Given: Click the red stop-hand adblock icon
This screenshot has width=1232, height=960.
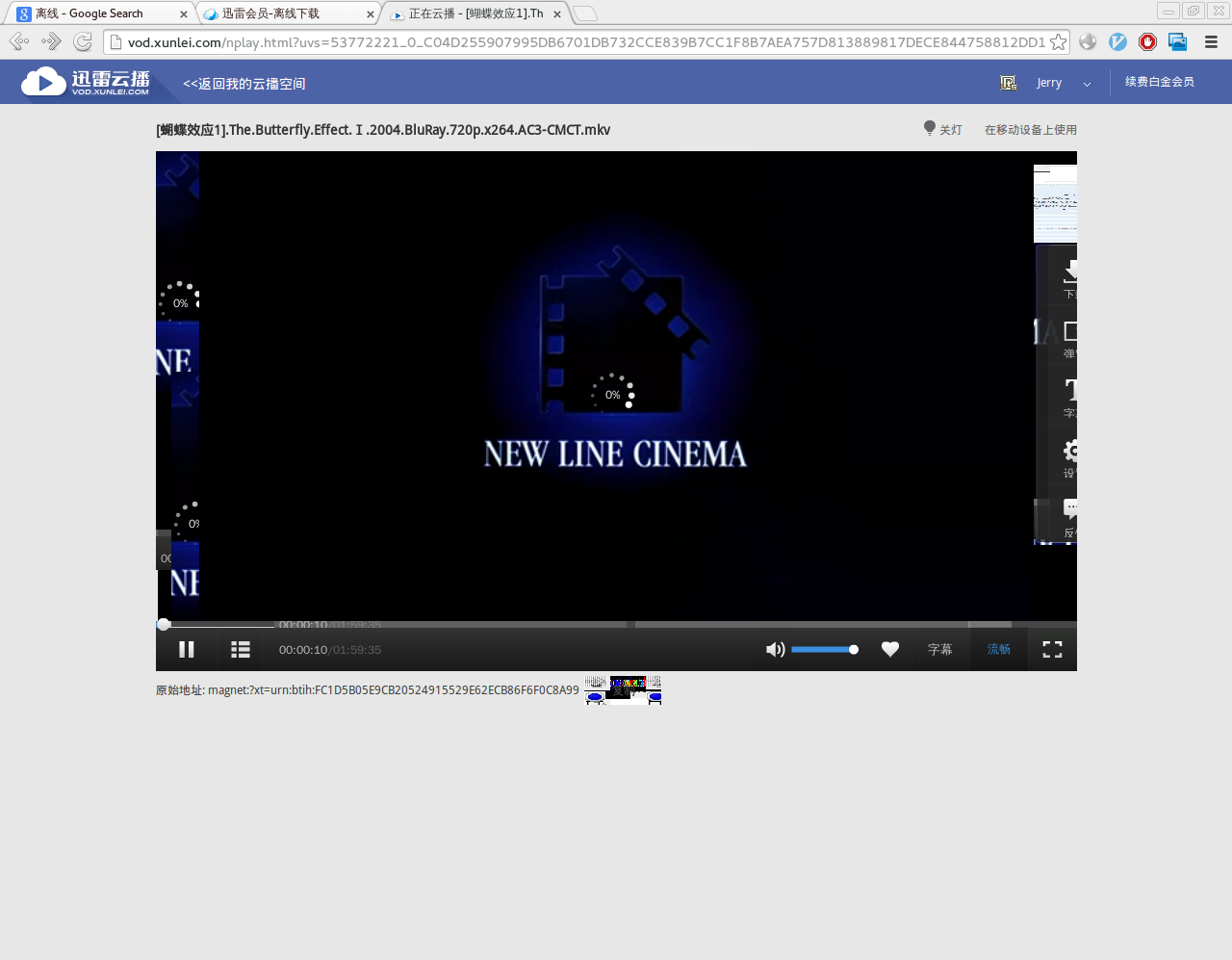Looking at the screenshot, I should [x=1147, y=41].
